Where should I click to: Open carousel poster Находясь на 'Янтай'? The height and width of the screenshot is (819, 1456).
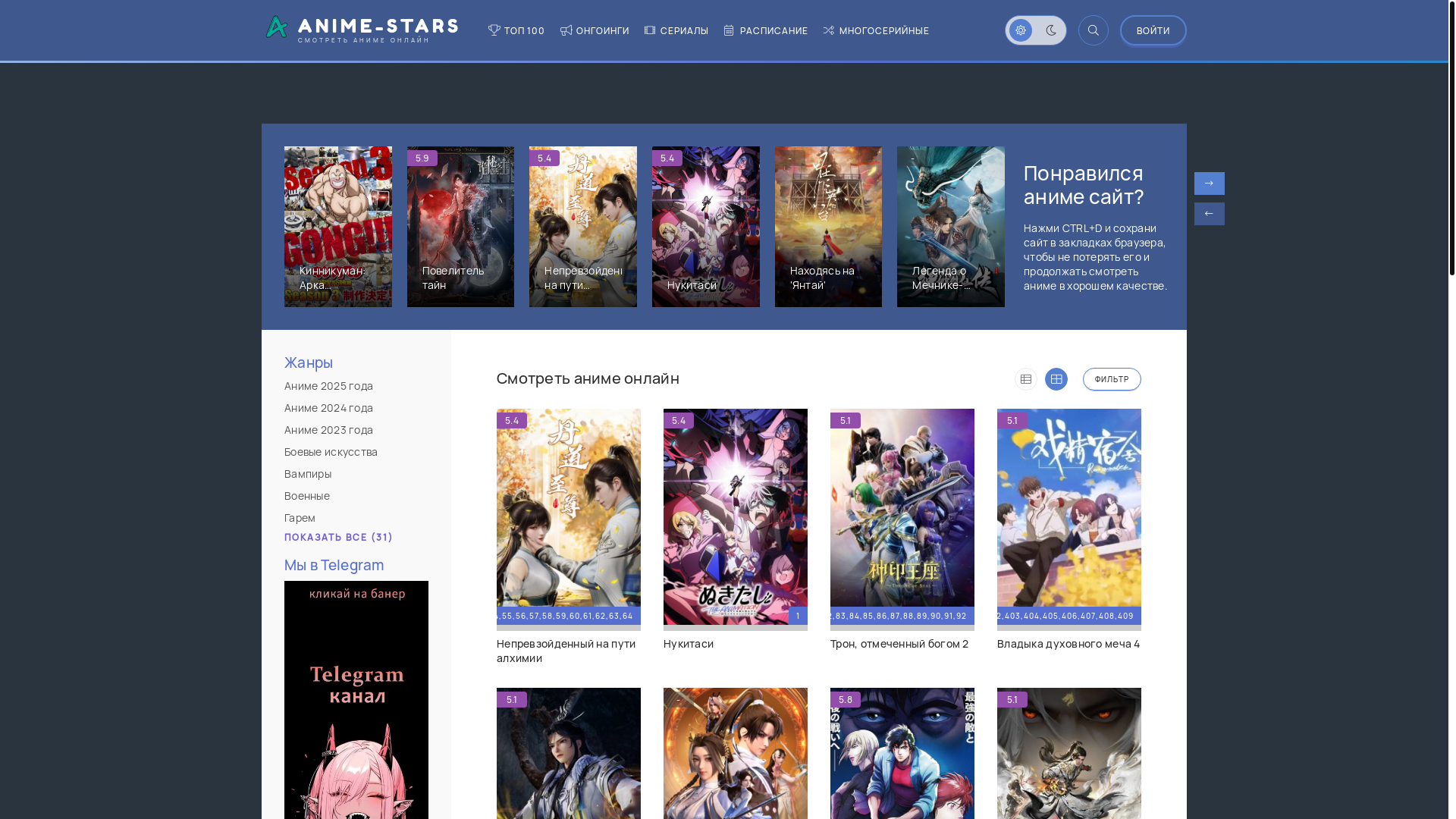tap(828, 227)
